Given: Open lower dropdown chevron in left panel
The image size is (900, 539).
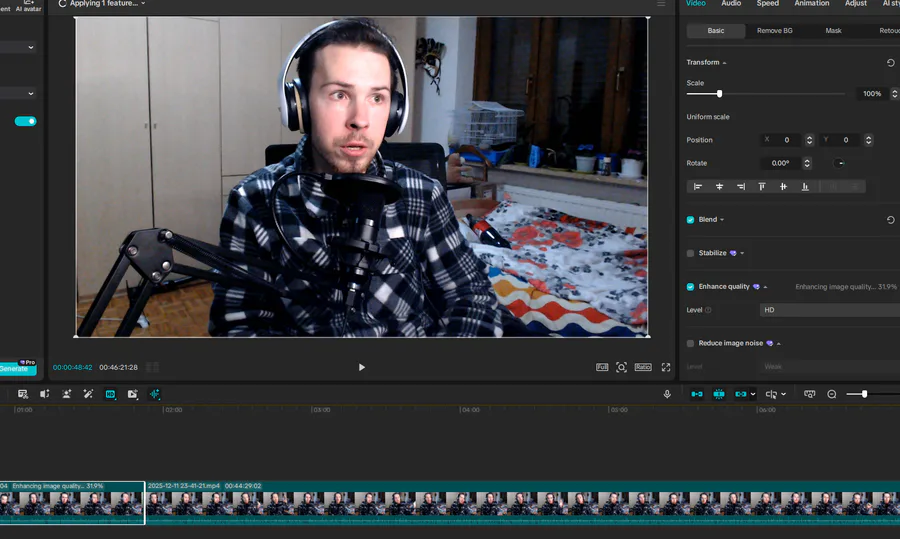Looking at the screenshot, I should pyautogui.click(x=31, y=94).
